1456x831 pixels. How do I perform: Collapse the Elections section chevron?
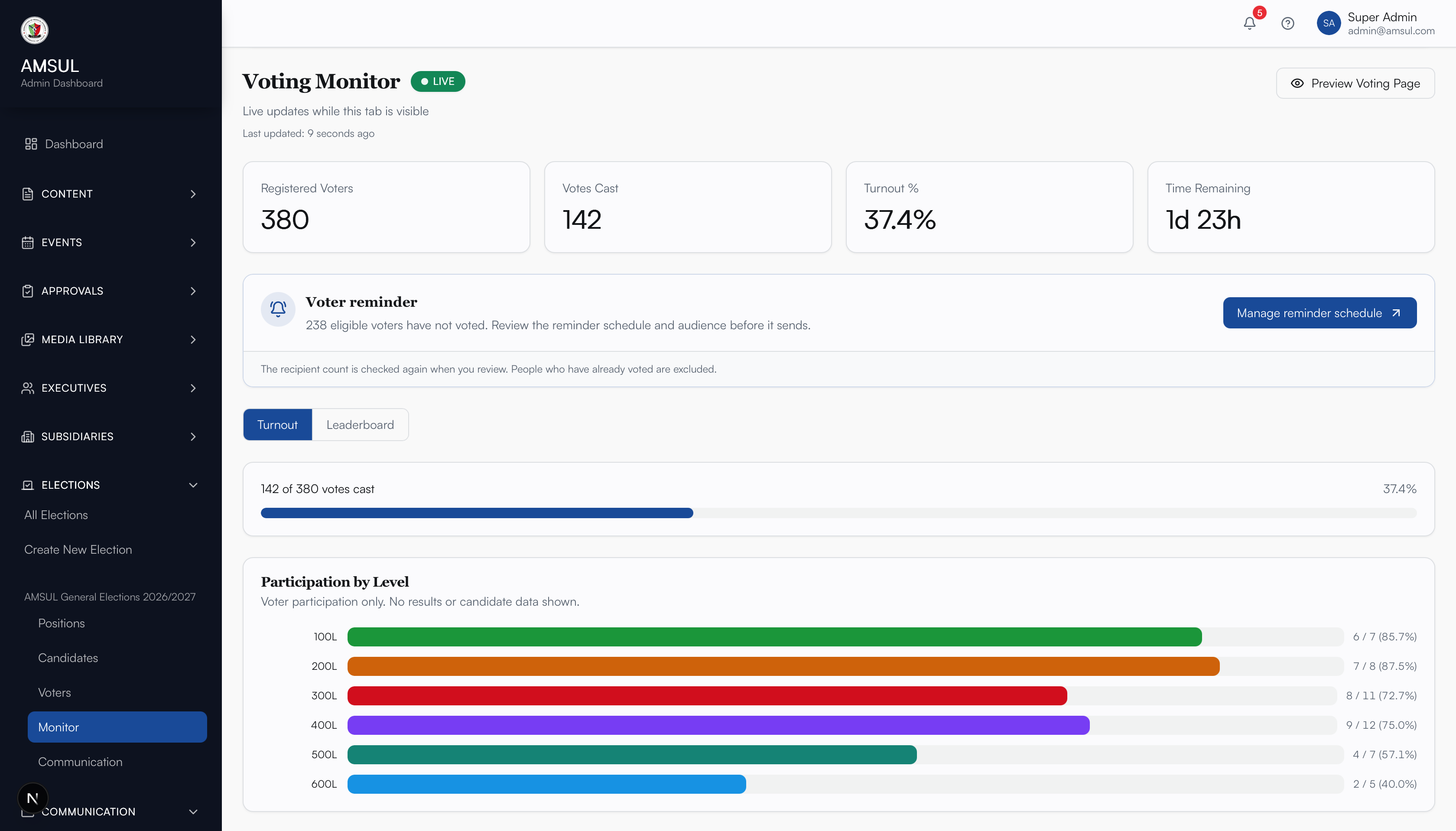(x=193, y=485)
